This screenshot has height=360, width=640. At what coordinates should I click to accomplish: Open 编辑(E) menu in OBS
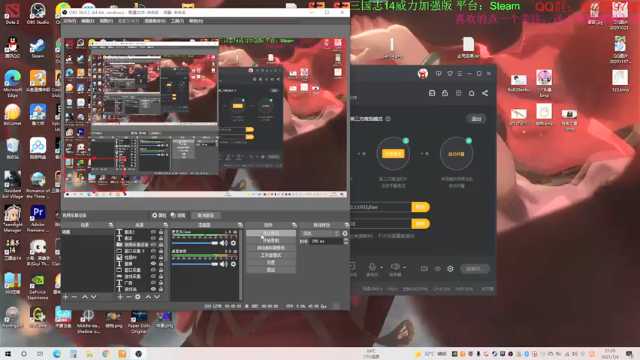click(87, 21)
